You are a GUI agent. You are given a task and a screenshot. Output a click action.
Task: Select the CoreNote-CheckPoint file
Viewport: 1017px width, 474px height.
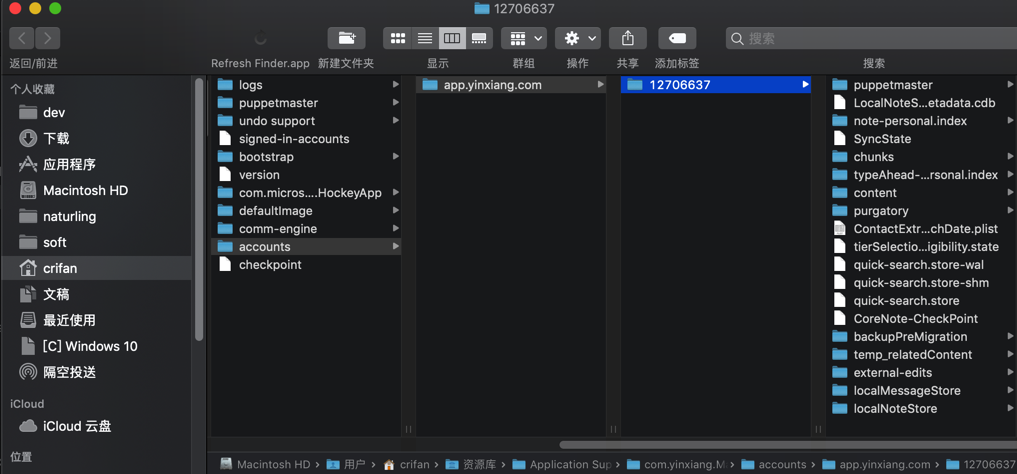point(922,318)
